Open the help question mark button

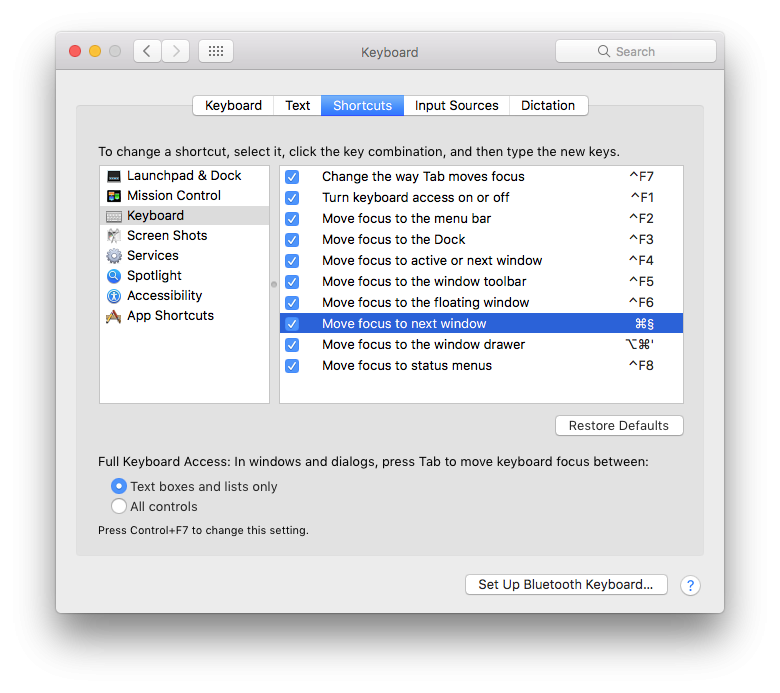[x=690, y=586]
